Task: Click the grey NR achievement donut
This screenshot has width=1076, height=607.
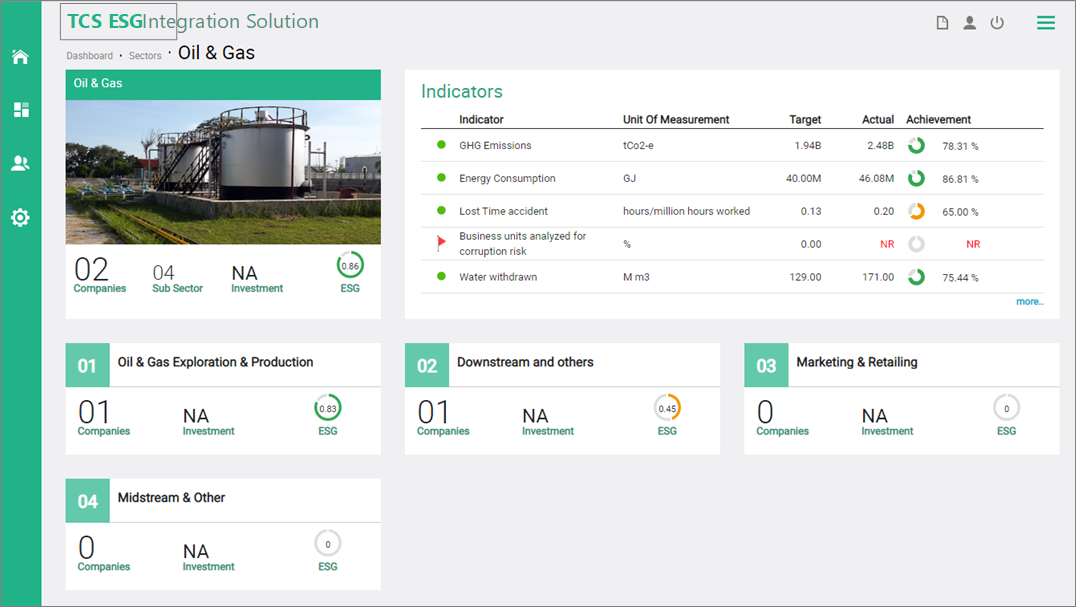Action: 916,244
